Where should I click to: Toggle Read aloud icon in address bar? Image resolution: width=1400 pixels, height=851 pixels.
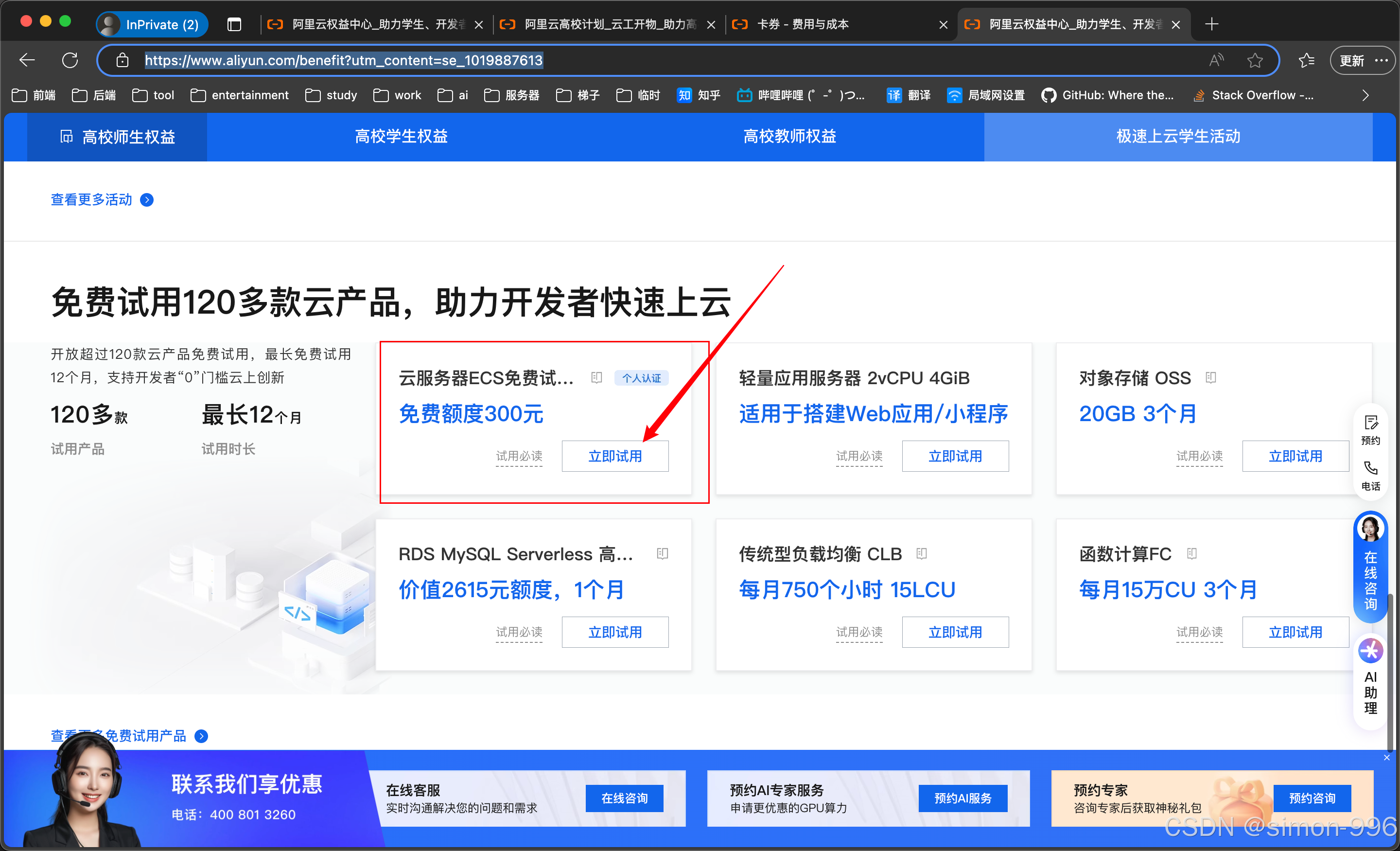(1216, 60)
